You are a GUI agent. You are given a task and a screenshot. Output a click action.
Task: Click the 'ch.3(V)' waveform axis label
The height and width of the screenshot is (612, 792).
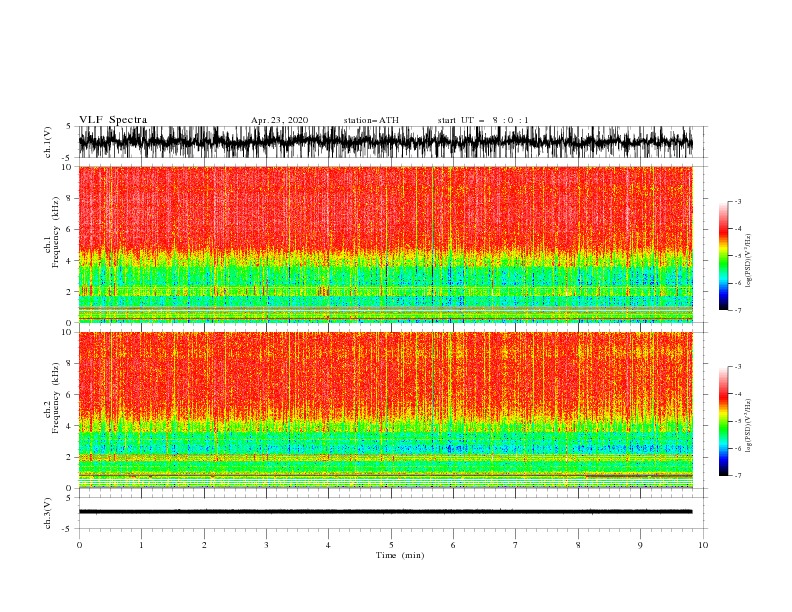pyautogui.click(x=48, y=513)
